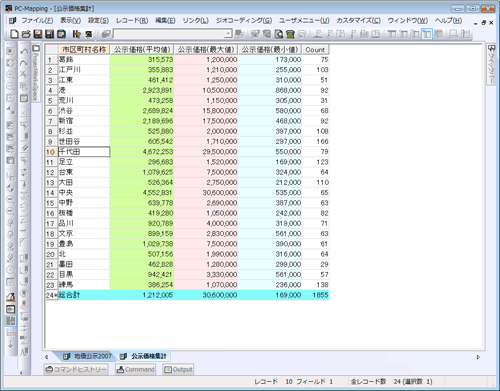Click the 公示価格(平均値) column header

coord(142,50)
